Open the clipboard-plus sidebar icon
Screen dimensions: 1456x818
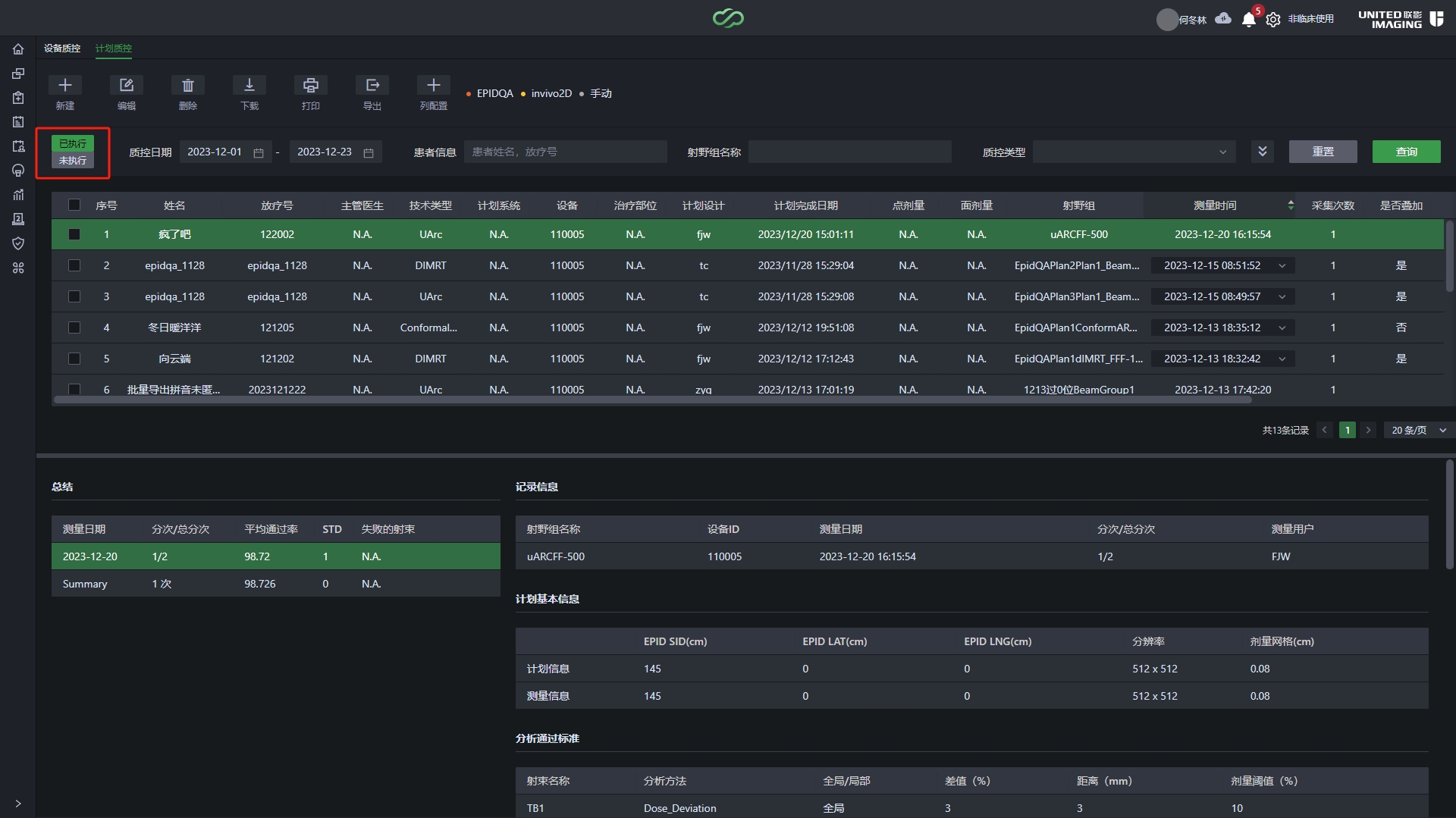(x=18, y=98)
